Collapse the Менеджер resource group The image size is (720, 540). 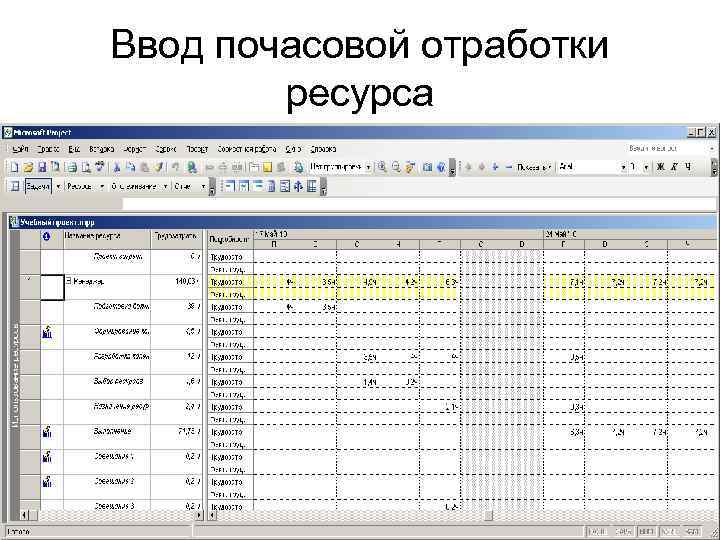(69, 281)
